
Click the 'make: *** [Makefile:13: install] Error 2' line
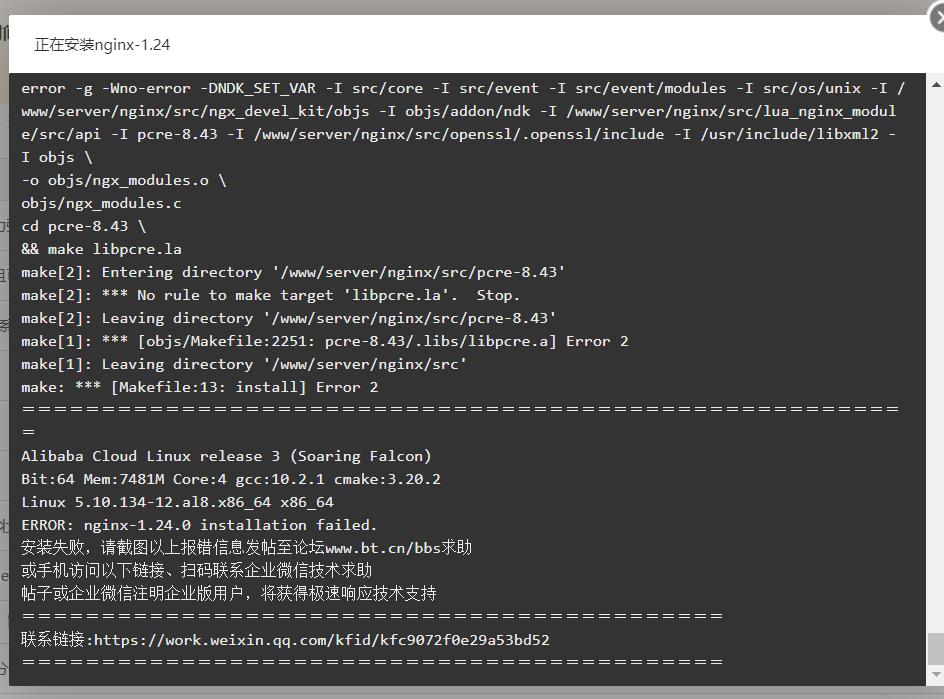200,387
